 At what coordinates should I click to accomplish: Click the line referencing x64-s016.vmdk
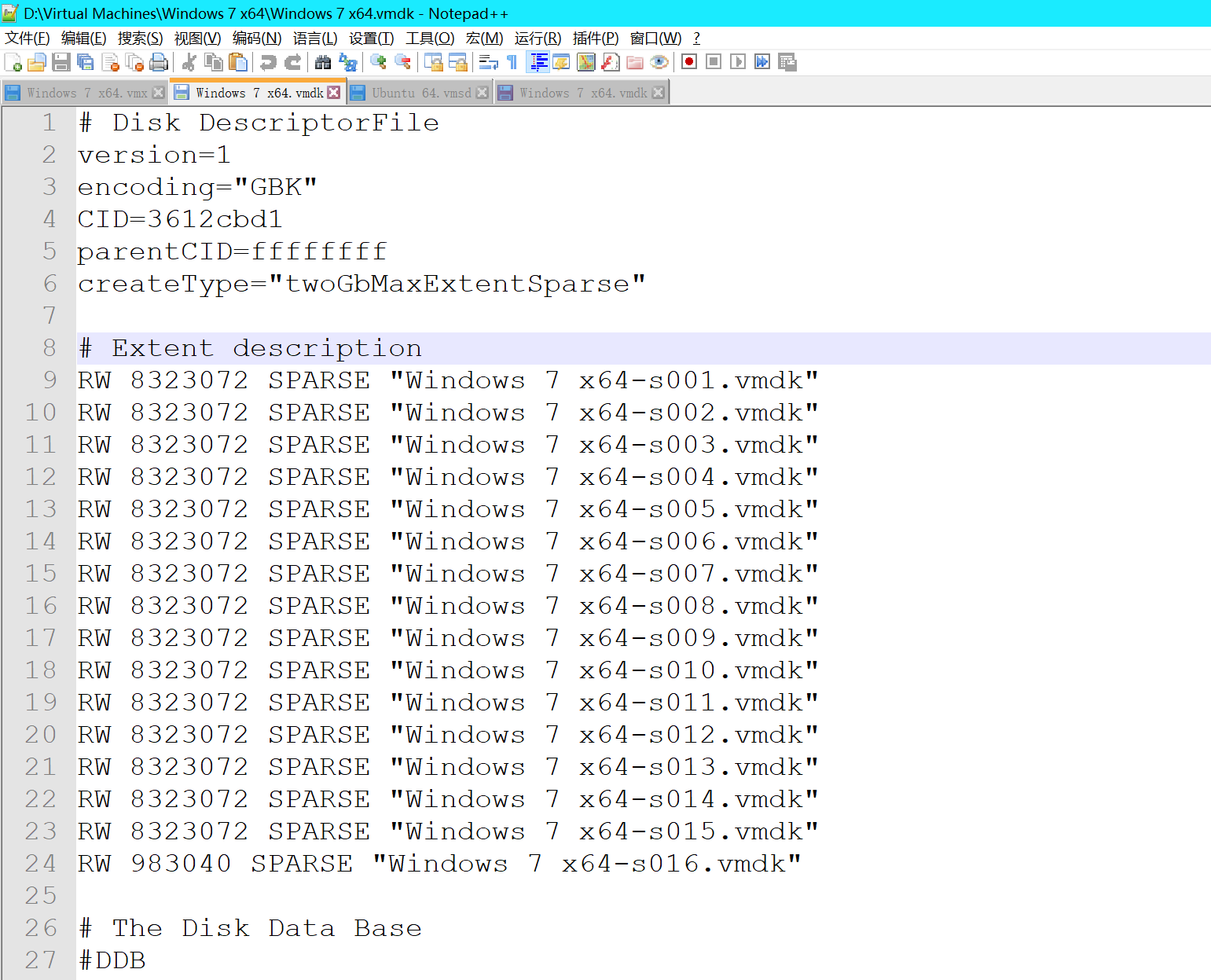click(x=439, y=864)
